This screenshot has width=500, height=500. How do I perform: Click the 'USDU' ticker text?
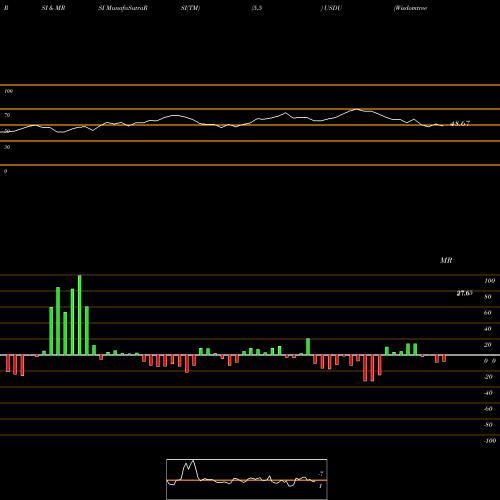pyautogui.click(x=333, y=8)
